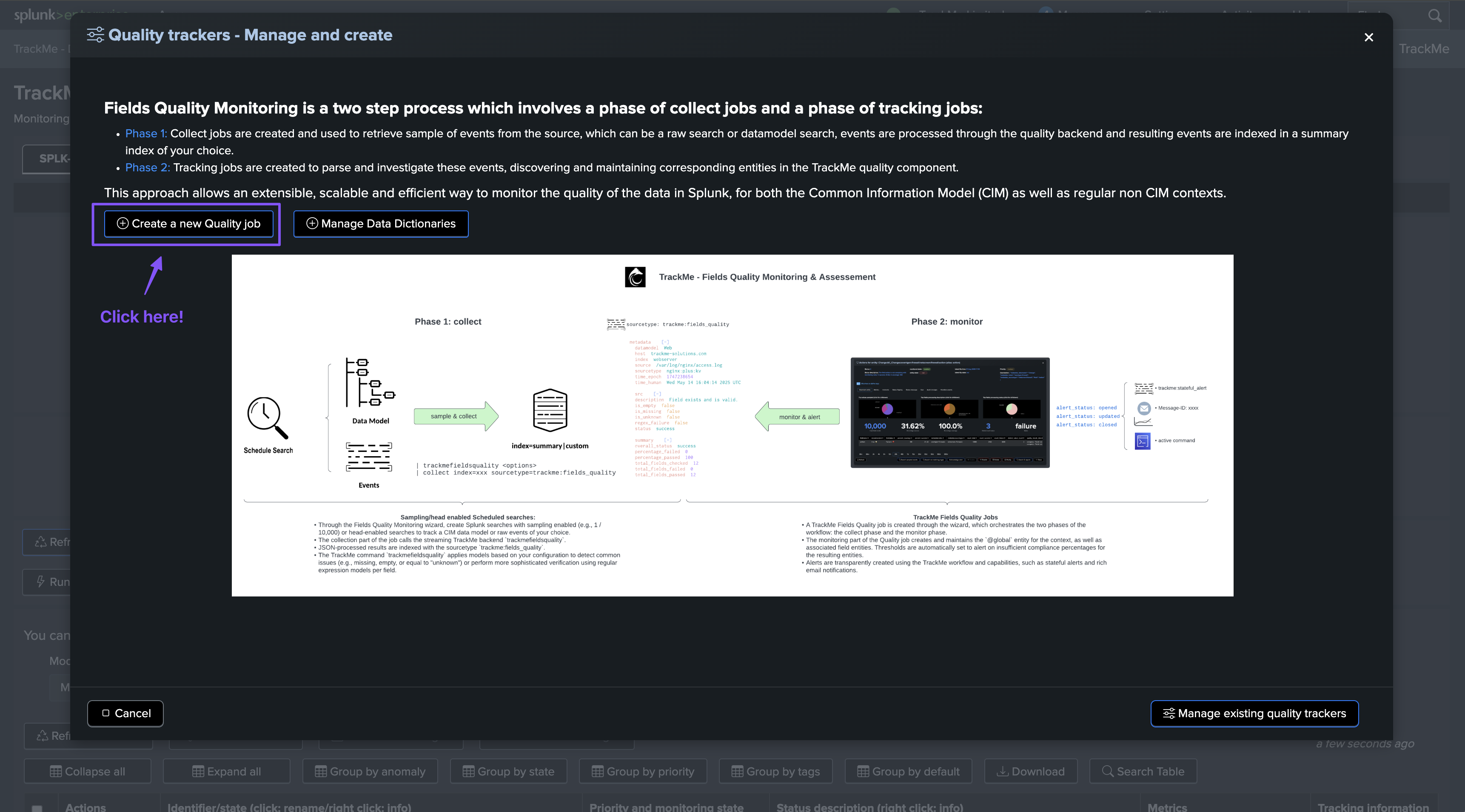Screen dimensions: 1465x812
Task: Click the sourcetype: trackme:fields_quality label
Action: coord(677,324)
